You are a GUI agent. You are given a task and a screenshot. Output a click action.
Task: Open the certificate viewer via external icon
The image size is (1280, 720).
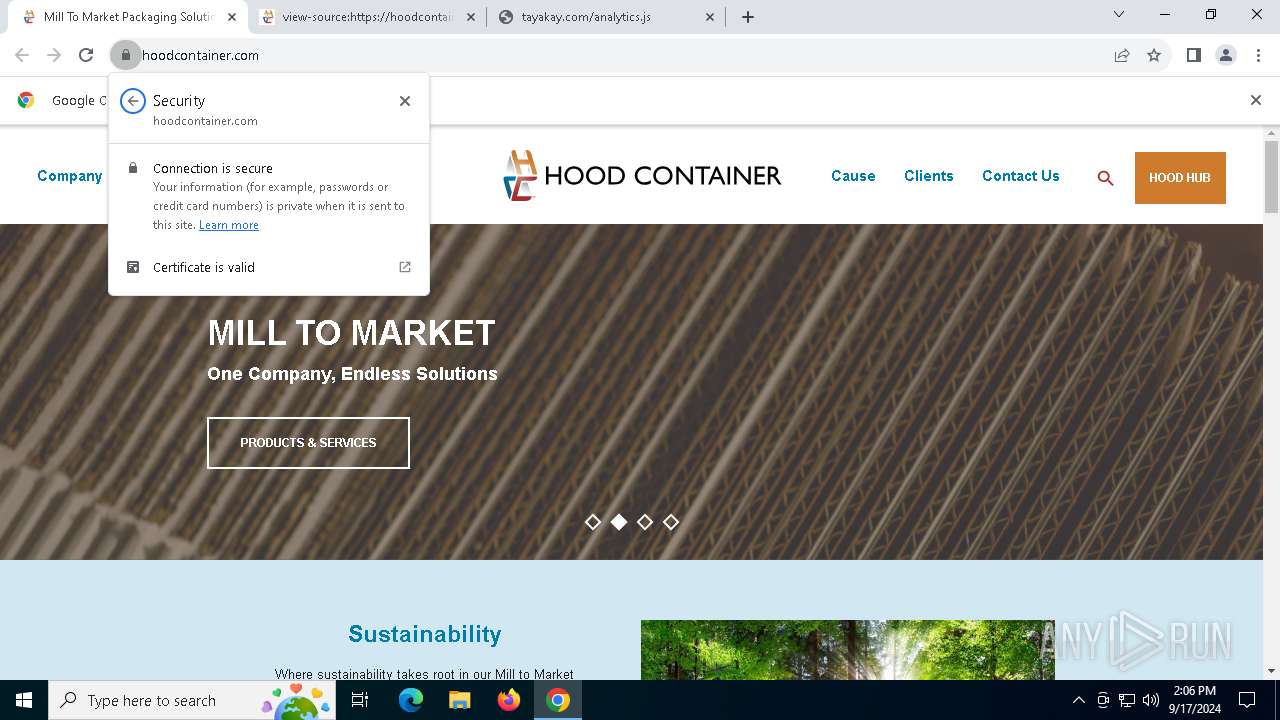point(405,267)
